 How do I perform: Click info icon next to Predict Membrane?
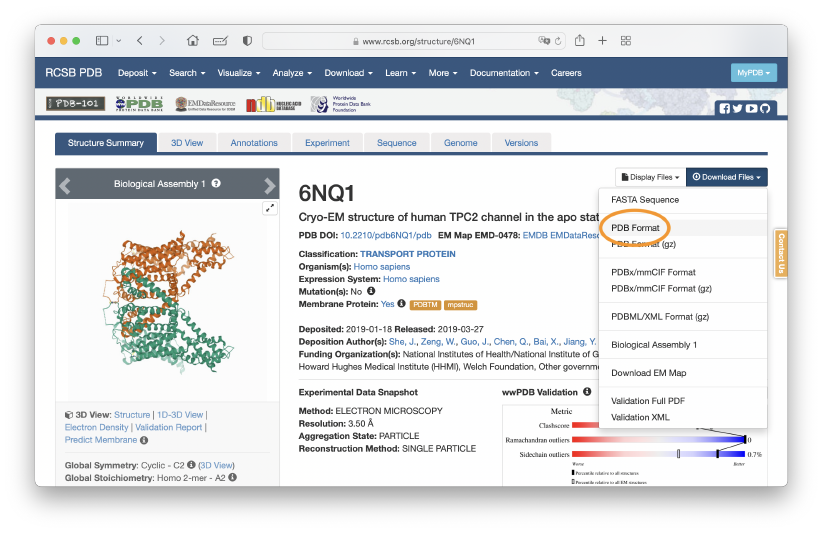(144, 440)
